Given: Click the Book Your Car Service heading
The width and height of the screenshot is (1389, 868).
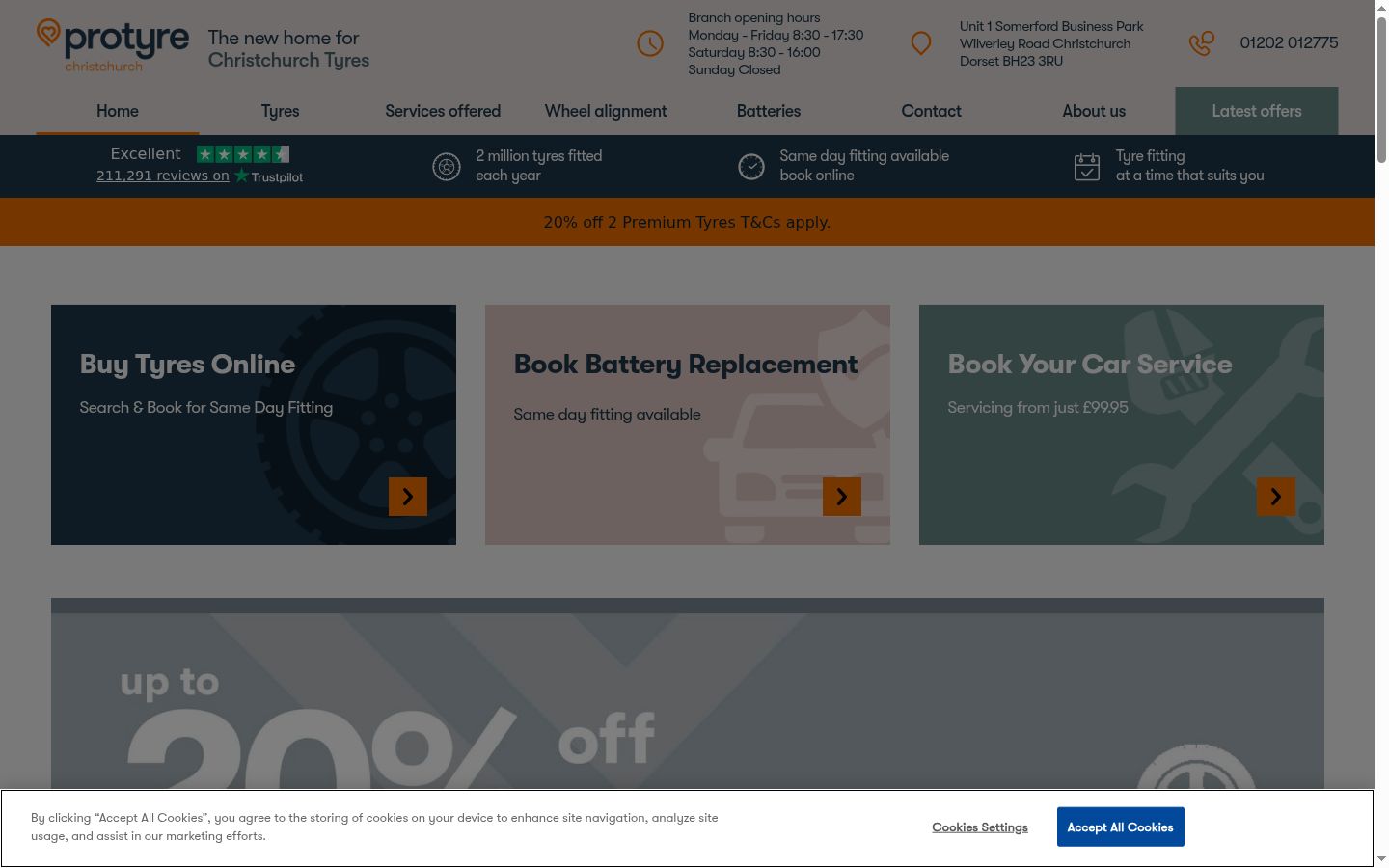Looking at the screenshot, I should point(1090,365).
